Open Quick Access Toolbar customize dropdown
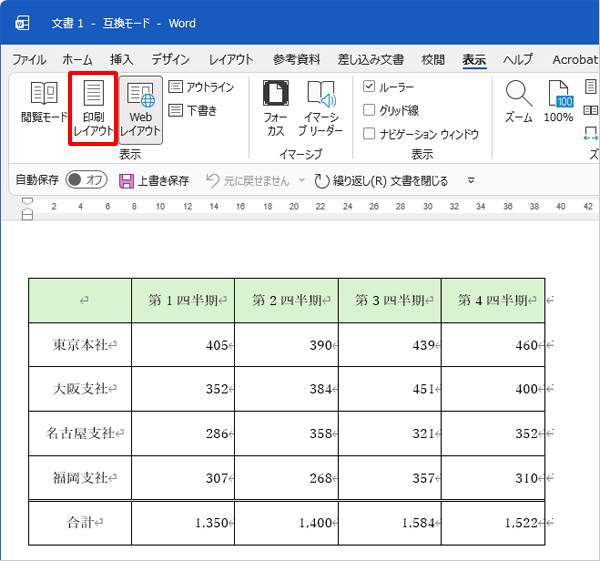The width and height of the screenshot is (600, 561). coord(471,180)
